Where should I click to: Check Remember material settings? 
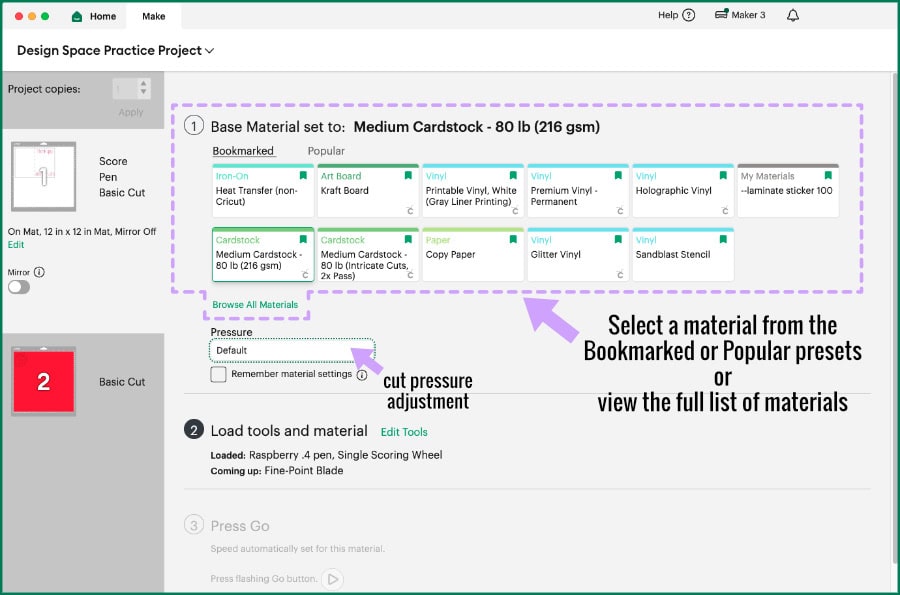[x=218, y=374]
